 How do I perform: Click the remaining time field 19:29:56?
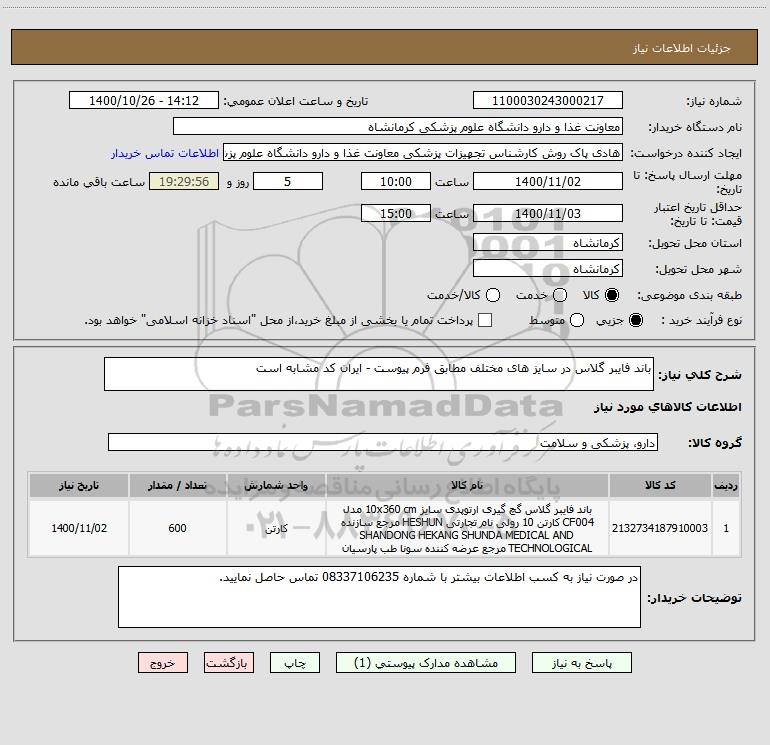[x=184, y=182]
